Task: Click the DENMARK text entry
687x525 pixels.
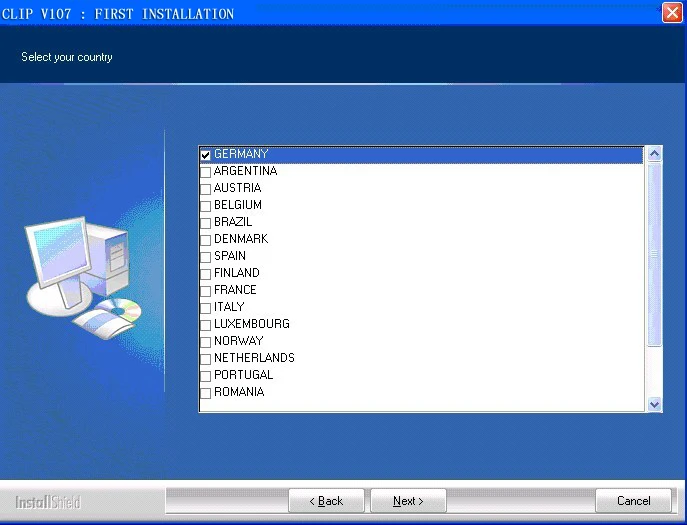Action: [x=241, y=239]
